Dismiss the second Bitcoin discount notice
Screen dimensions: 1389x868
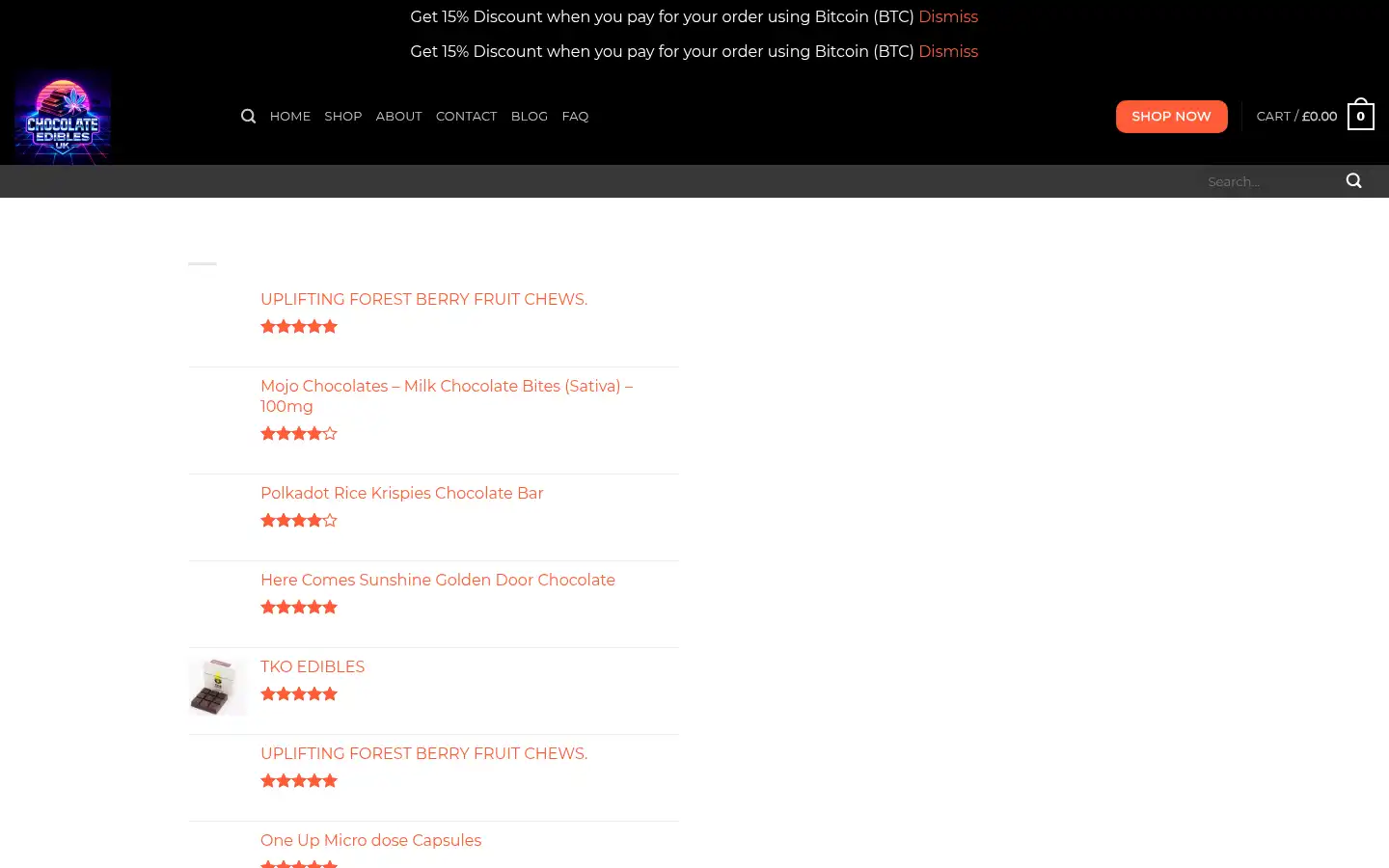pyautogui.click(x=948, y=51)
